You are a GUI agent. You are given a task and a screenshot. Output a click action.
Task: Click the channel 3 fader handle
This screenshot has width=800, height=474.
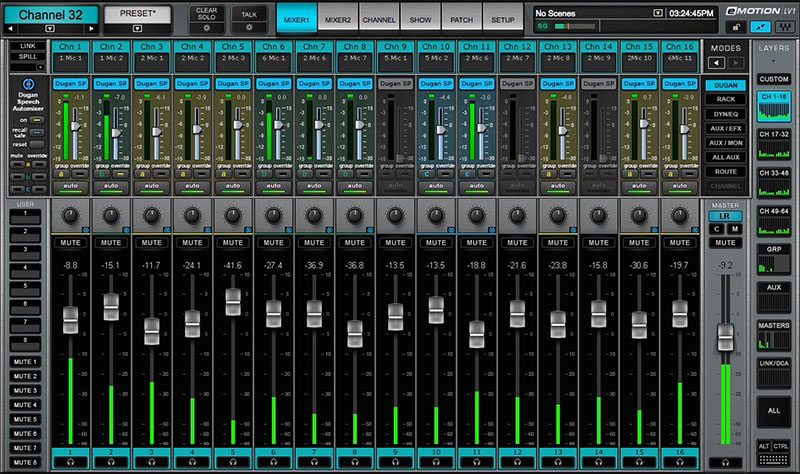152,331
